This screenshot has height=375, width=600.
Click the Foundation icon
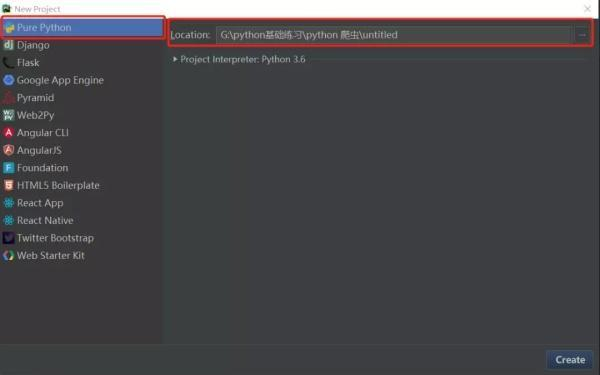click(8, 168)
